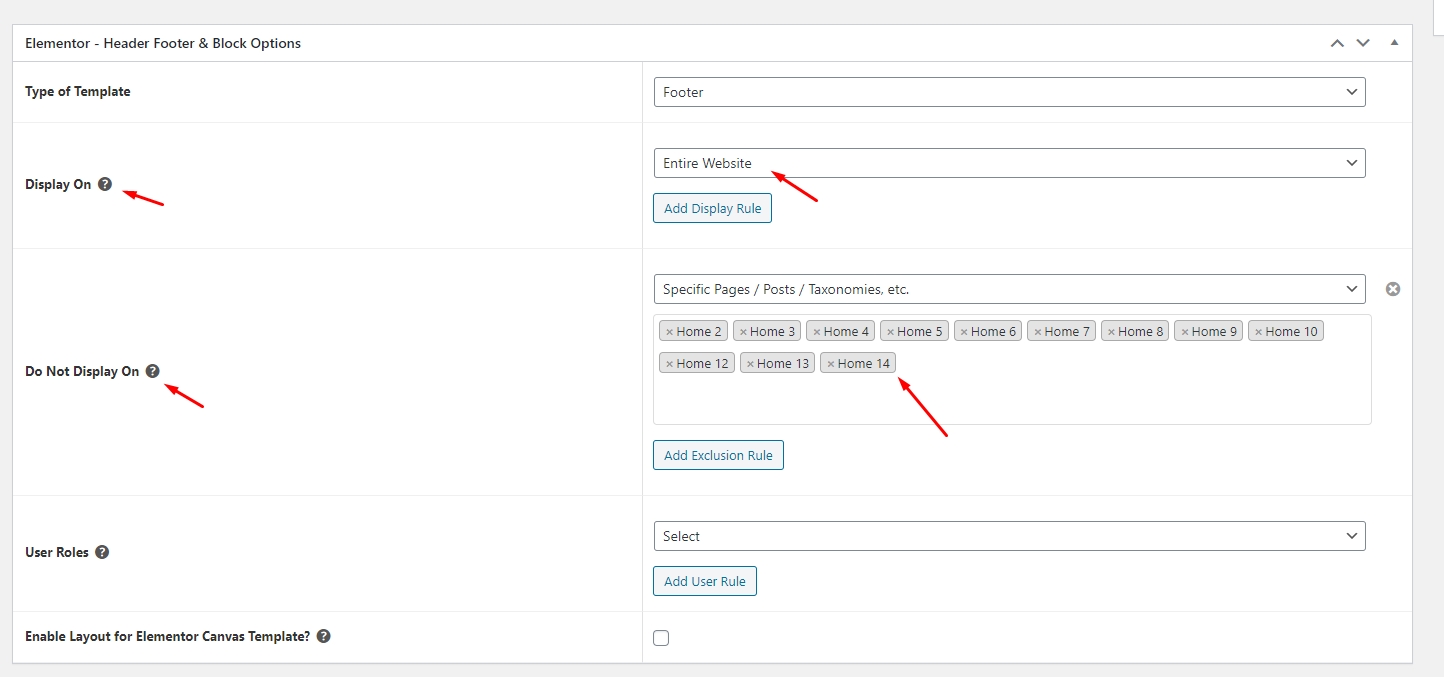Click the Add Display Rule button
Image resolution: width=1444 pixels, height=677 pixels.
click(712, 208)
